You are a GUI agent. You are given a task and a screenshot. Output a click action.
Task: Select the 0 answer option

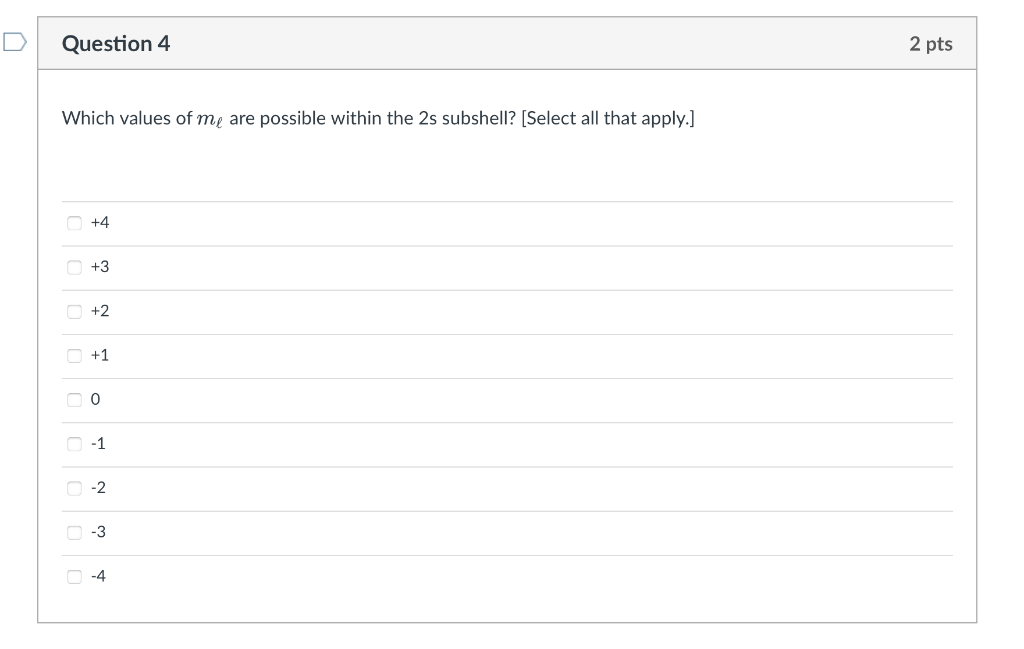[x=74, y=399]
